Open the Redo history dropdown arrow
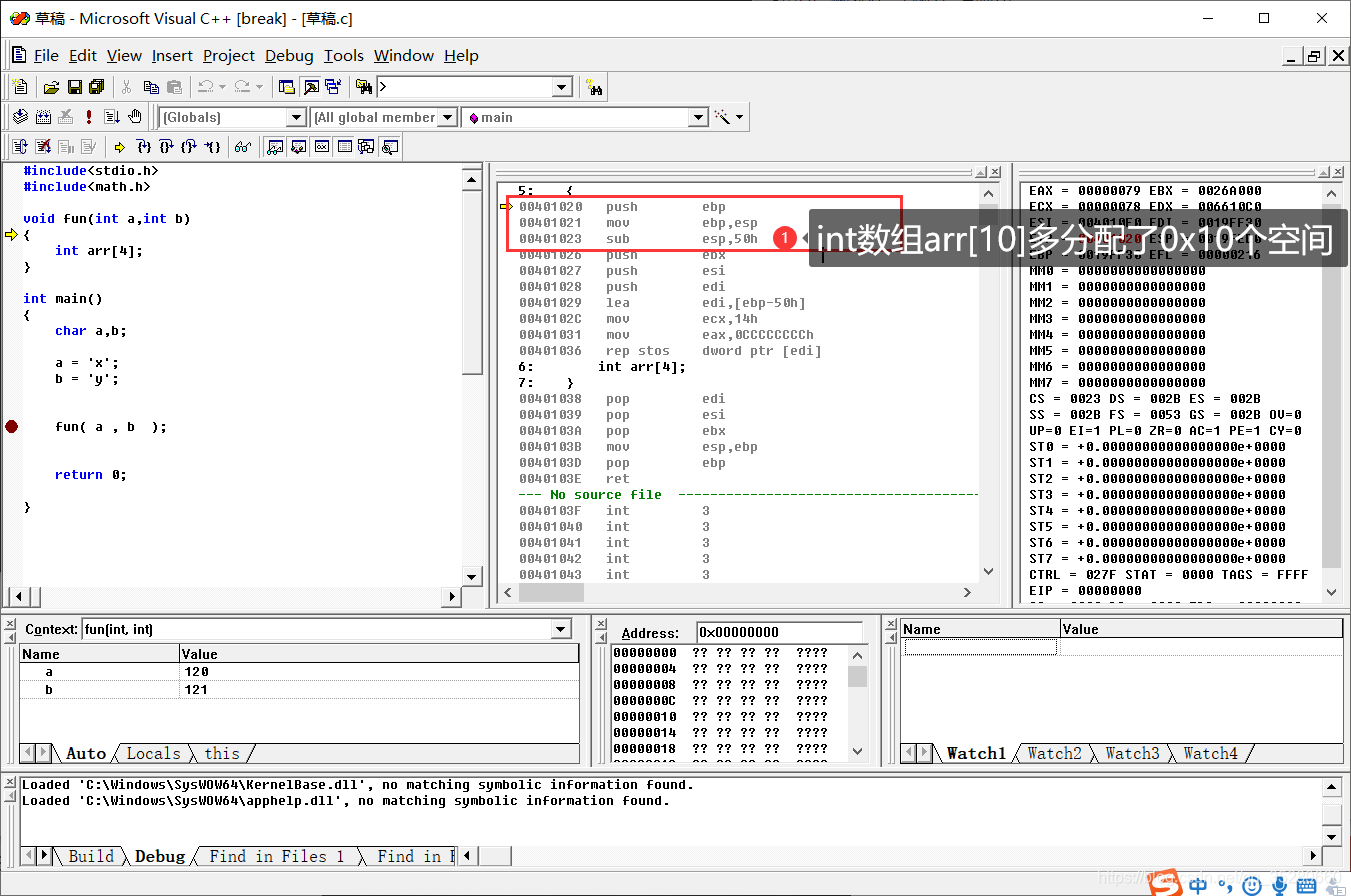1351x896 pixels. [x=259, y=87]
